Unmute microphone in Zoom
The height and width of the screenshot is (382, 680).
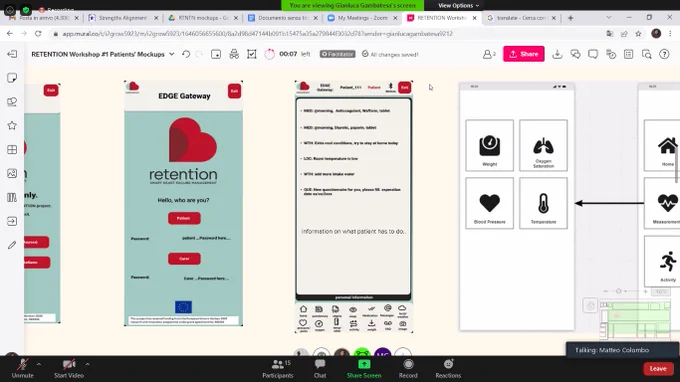pos(23,369)
